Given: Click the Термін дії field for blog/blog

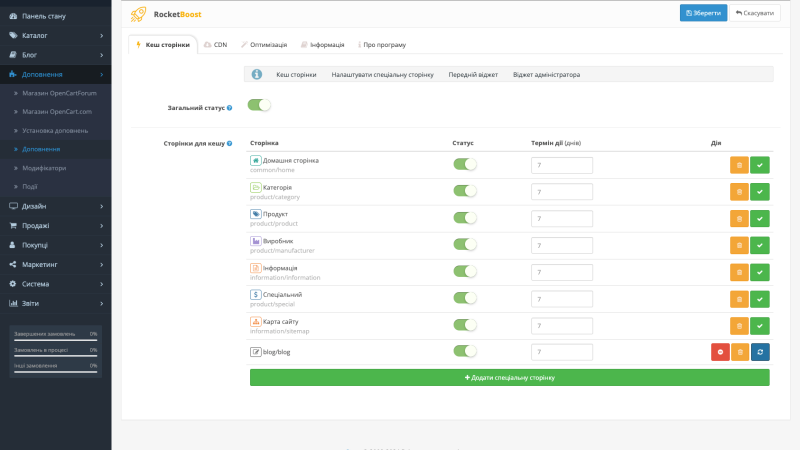Looking at the screenshot, I should pos(562,352).
